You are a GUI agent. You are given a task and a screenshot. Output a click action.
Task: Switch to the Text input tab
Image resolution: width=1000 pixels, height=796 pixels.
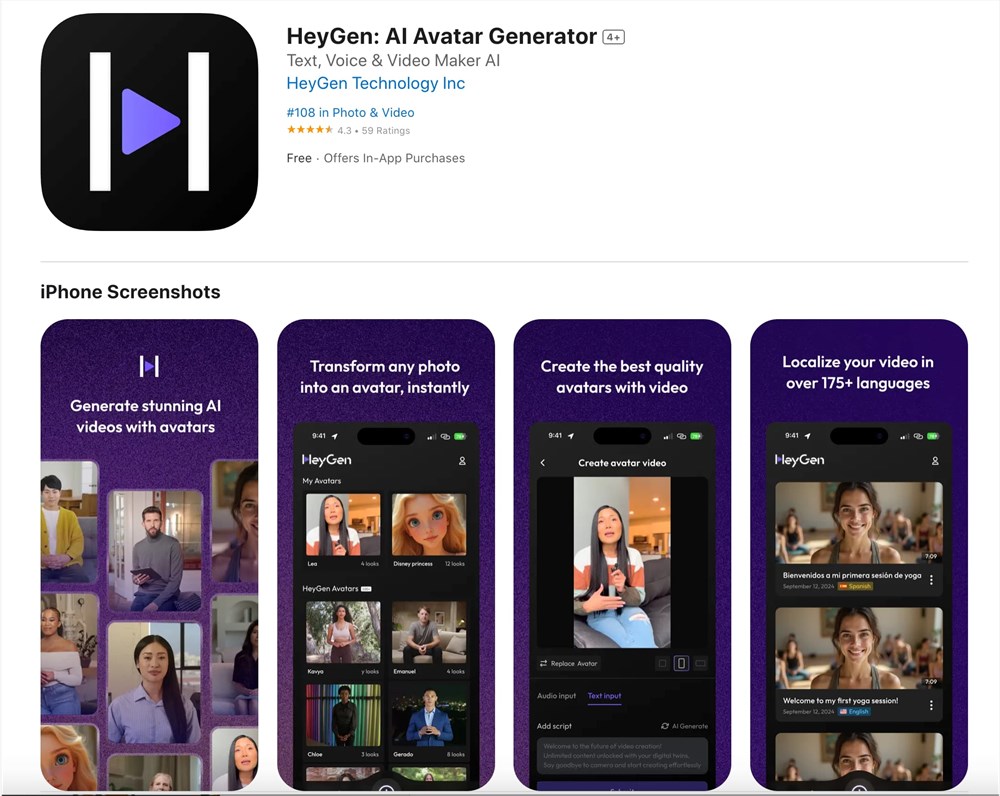604,696
